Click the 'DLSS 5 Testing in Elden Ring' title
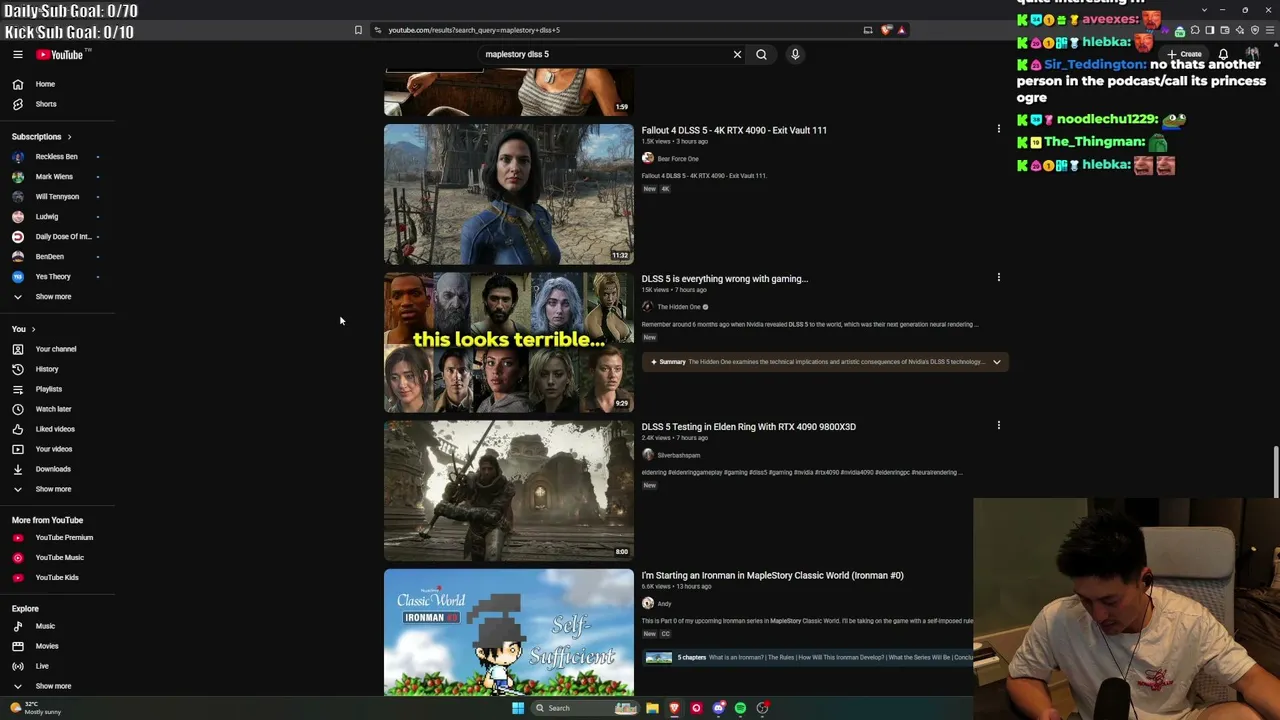Viewport: 1280px width, 720px height. point(749,427)
